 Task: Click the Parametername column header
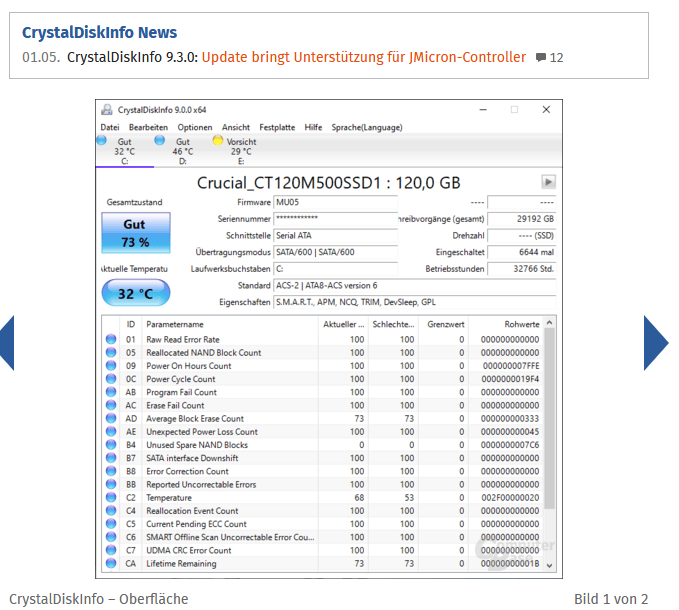coord(230,324)
